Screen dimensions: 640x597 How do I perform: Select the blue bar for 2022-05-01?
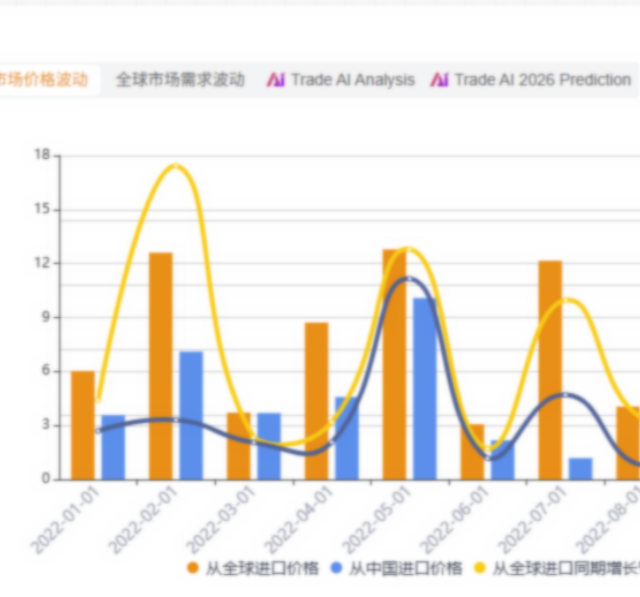(425, 388)
